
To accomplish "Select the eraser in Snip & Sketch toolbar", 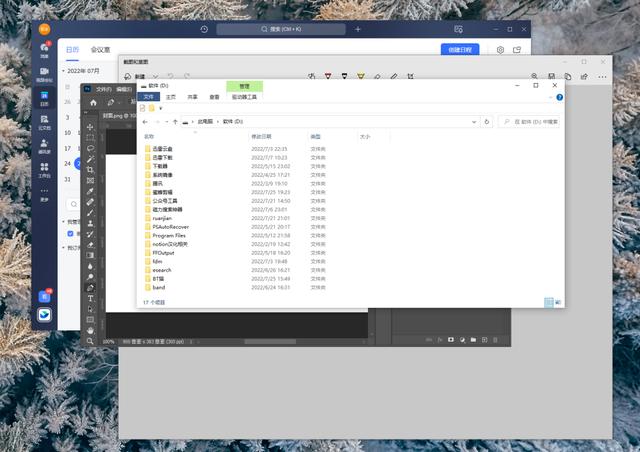I will pyautogui.click(x=378, y=76).
